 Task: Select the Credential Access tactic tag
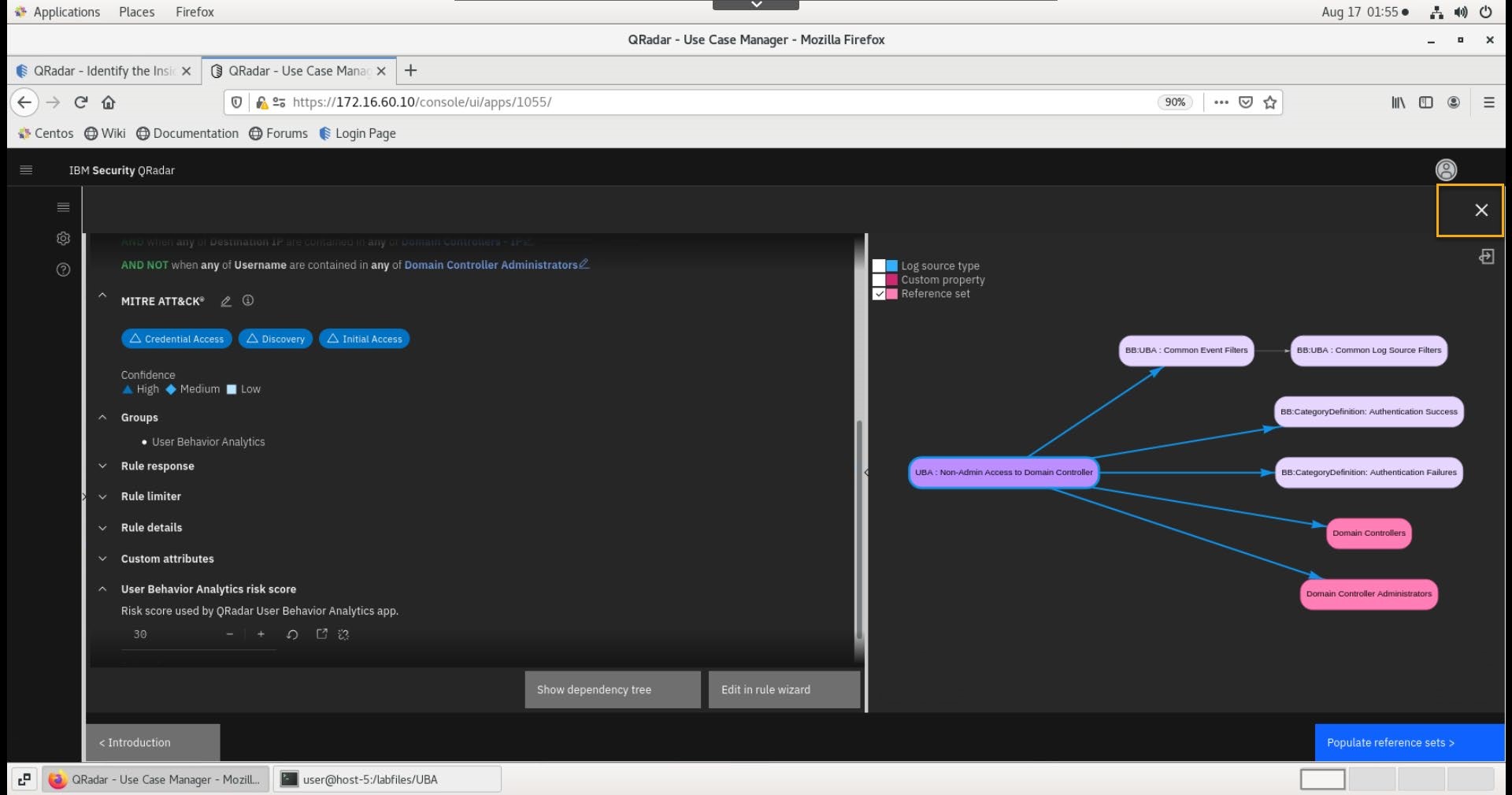176,339
